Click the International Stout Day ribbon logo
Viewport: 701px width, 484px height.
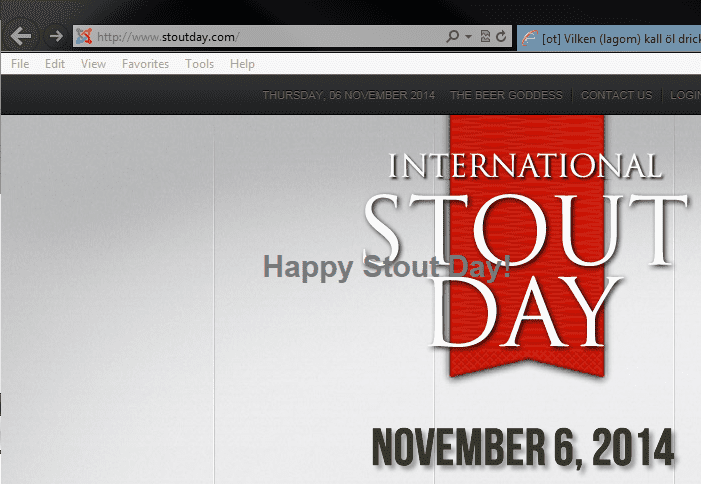526,246
